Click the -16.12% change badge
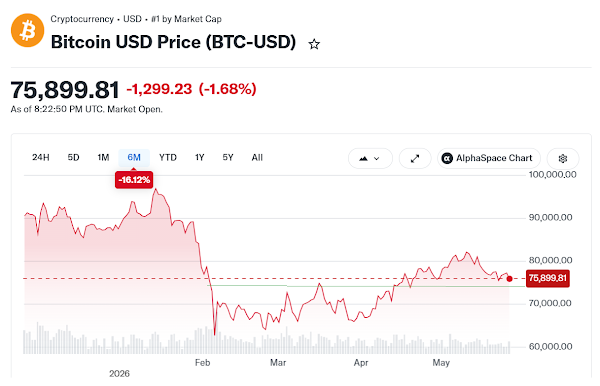600x386 pixels. pos(134,179)
